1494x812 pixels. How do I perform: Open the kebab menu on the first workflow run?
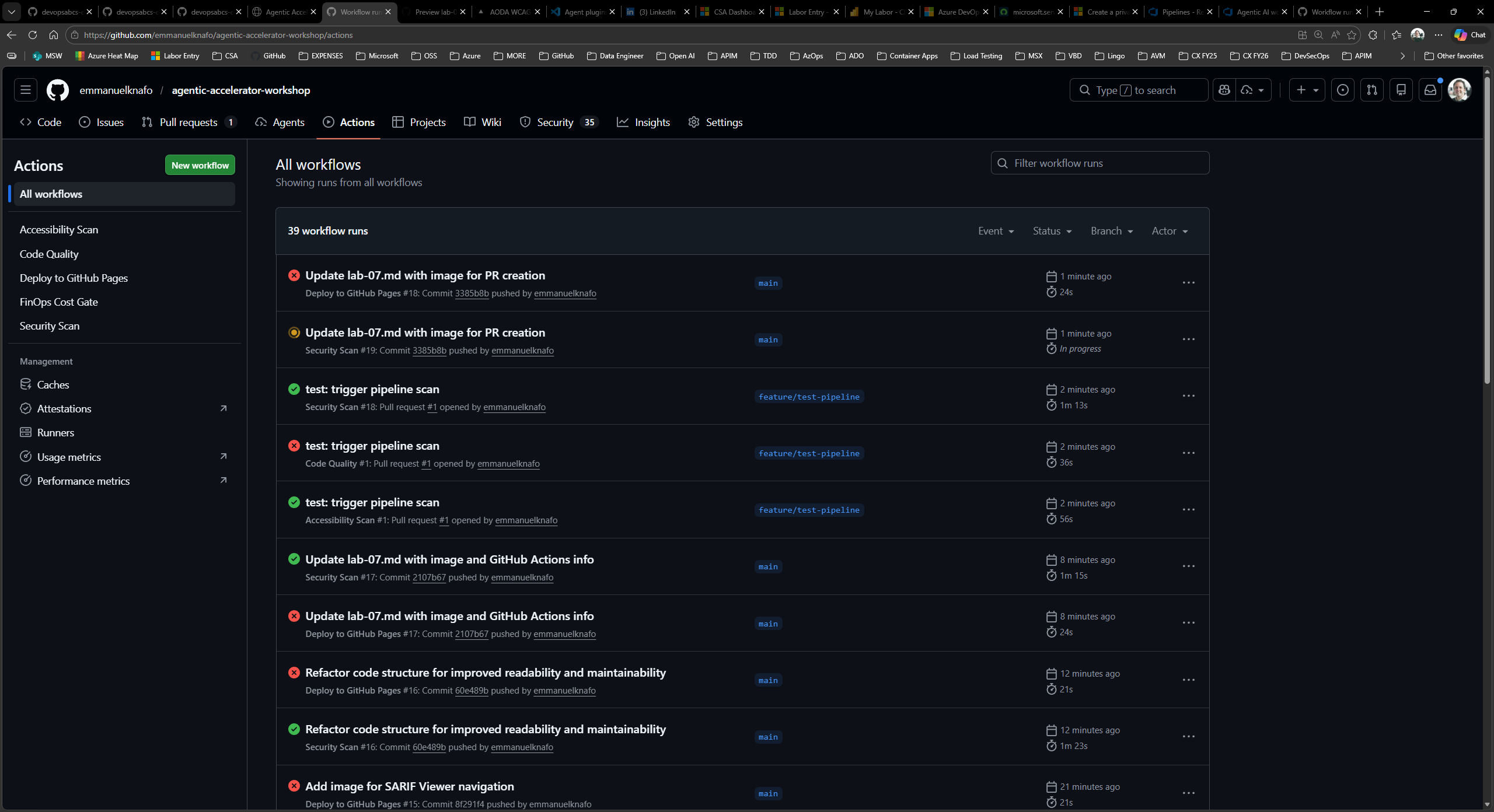(x=1189, y=282)
